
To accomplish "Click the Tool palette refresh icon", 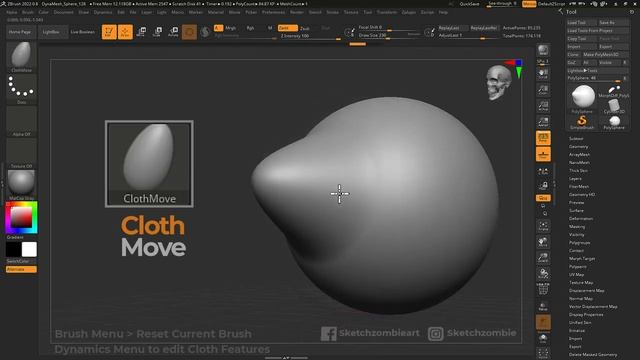I will coord(632,12).
